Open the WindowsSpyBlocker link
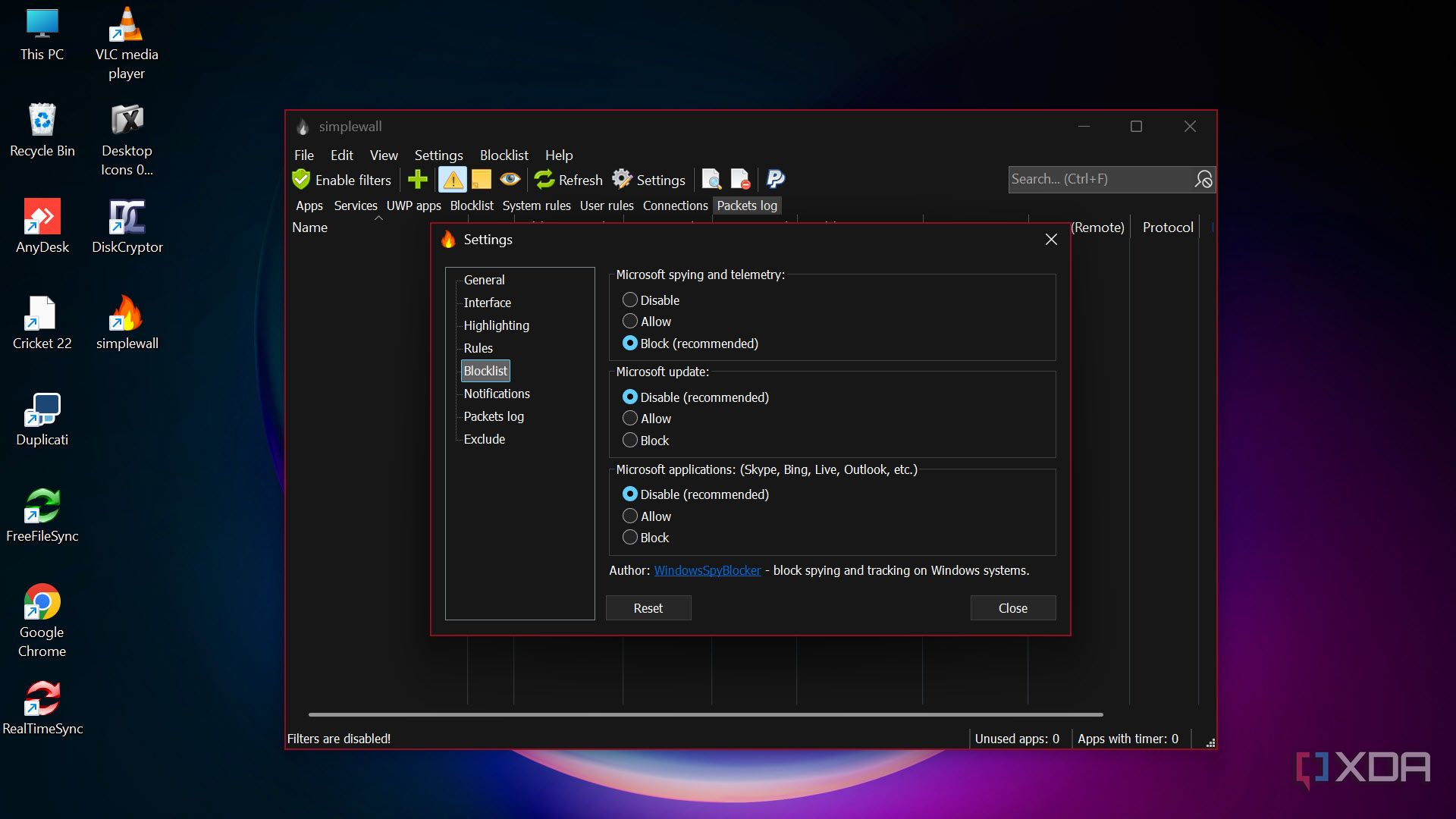Screen dimensions: 1456x819 pyautogui.click(x=707, y=570)
